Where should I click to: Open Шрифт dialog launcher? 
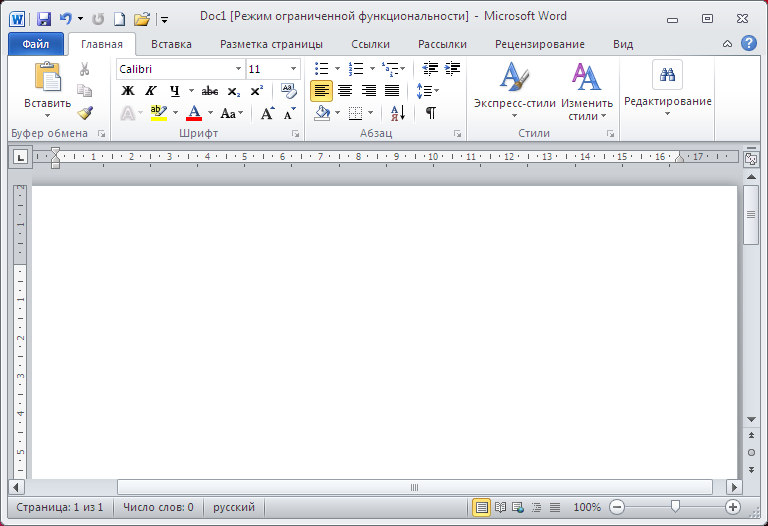(295, 134)
